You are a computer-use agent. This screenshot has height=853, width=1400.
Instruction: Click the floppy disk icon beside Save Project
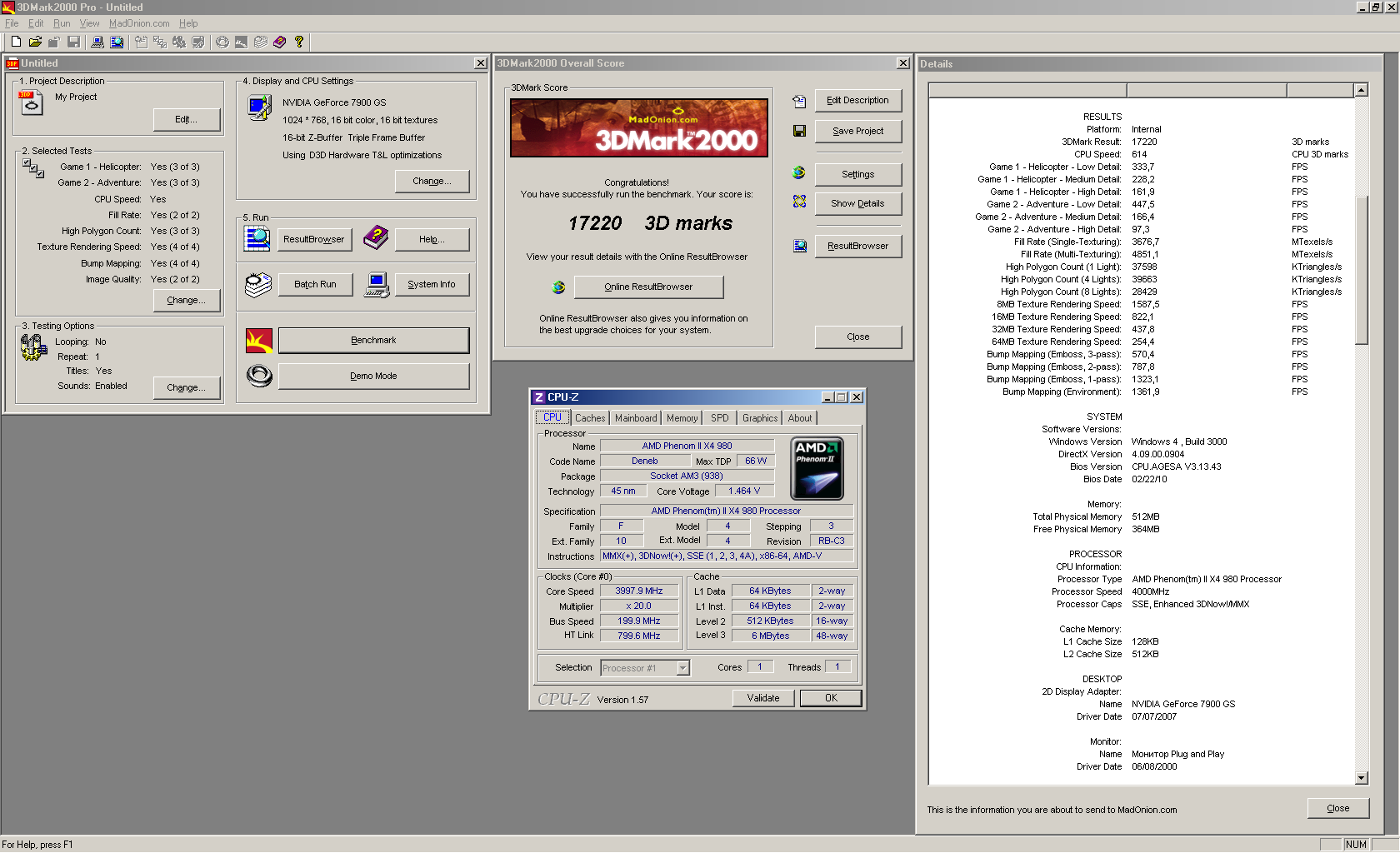click(x=799, y=131)
